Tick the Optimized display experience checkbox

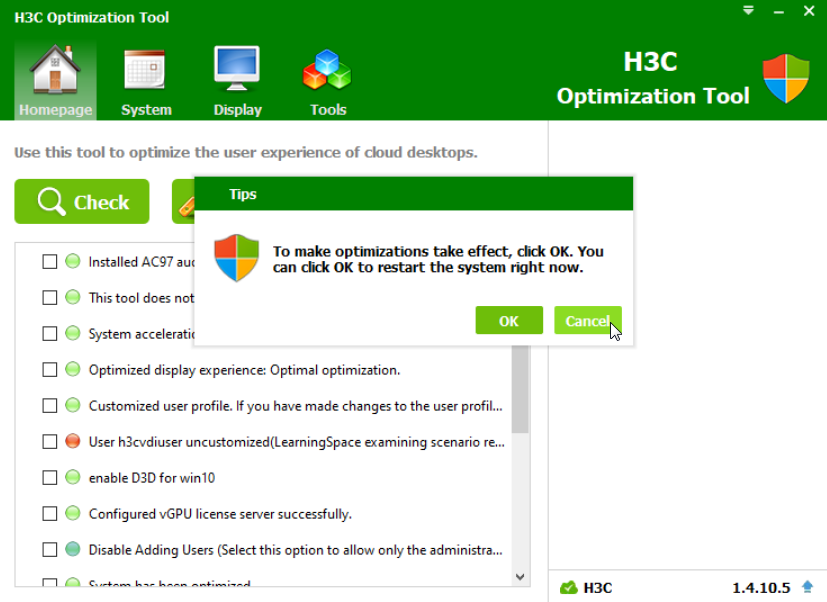[x=50, y=369]
